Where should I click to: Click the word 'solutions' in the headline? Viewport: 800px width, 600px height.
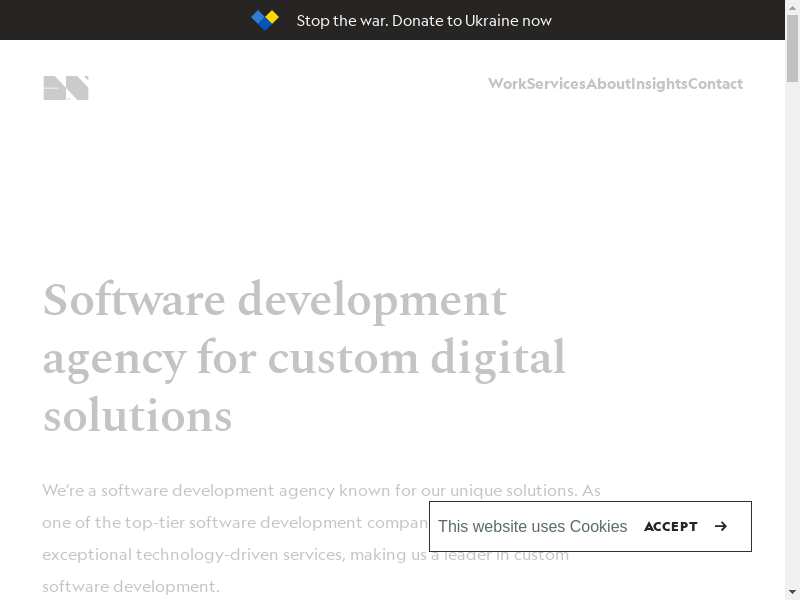[137, 416]
